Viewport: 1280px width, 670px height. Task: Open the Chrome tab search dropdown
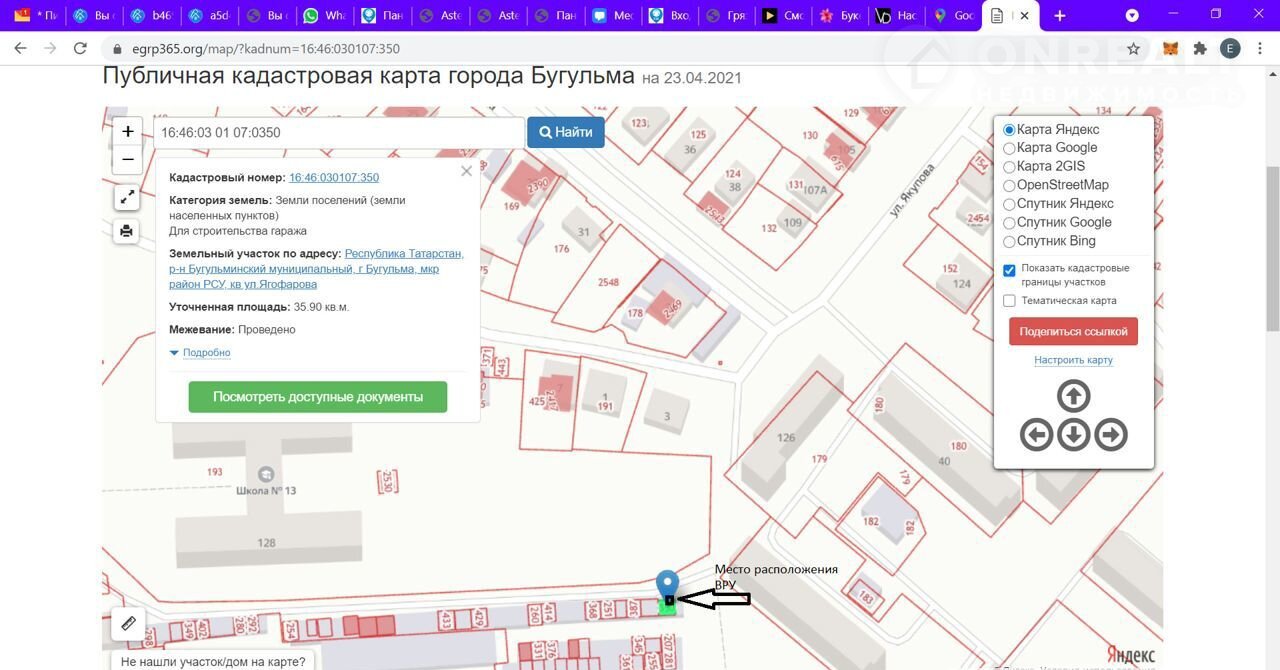point(1132,16)
